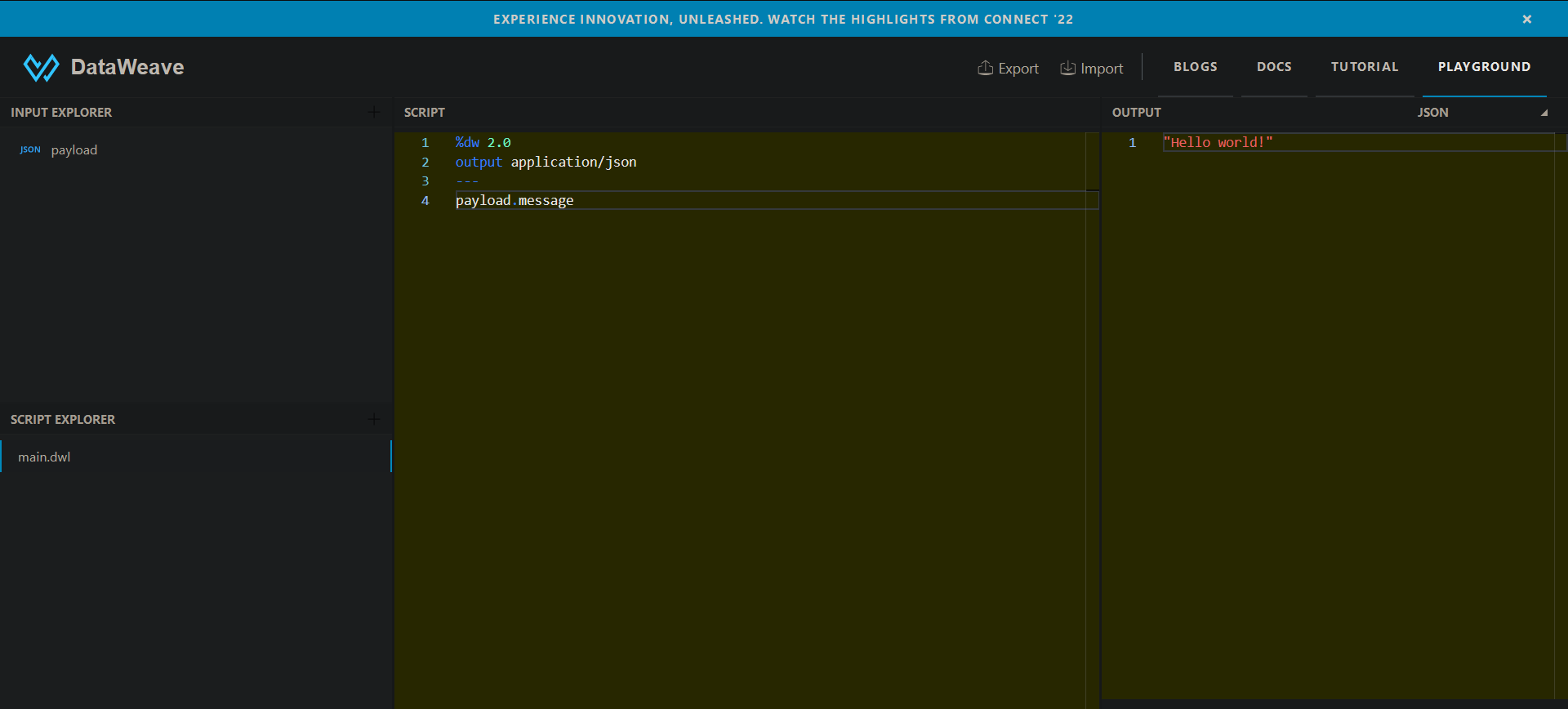Click the --- separator line in script
The image size is (1568, 709).
(x=467, y=181)
